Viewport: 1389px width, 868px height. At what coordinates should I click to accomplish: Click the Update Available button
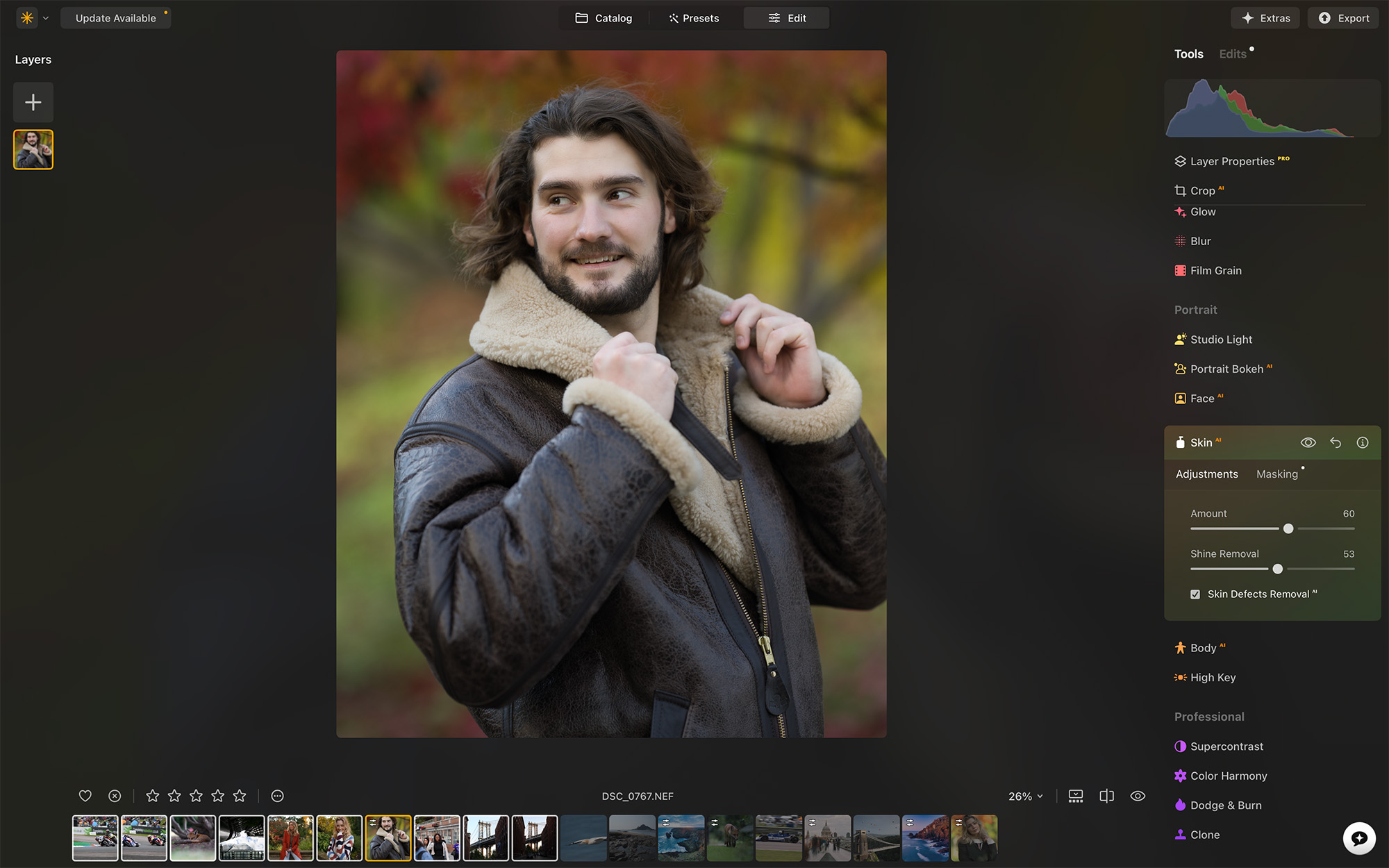tap(115, 18)
